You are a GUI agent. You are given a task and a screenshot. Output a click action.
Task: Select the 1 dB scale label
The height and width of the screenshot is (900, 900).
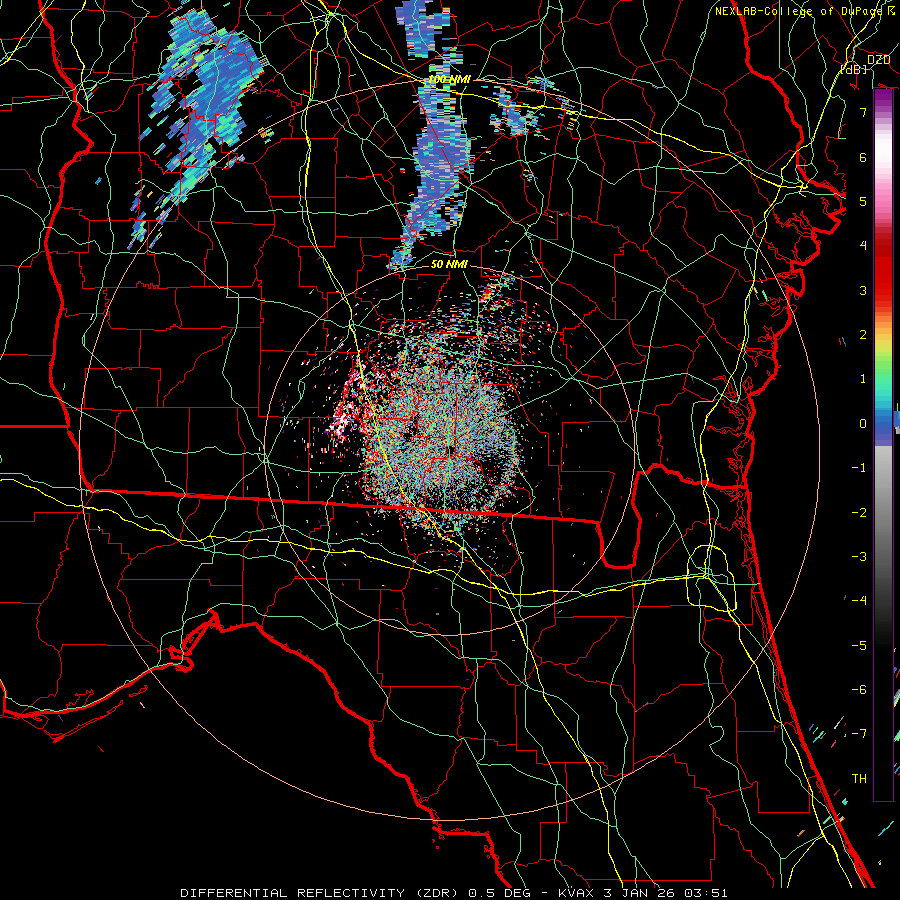tap(863, 379)
